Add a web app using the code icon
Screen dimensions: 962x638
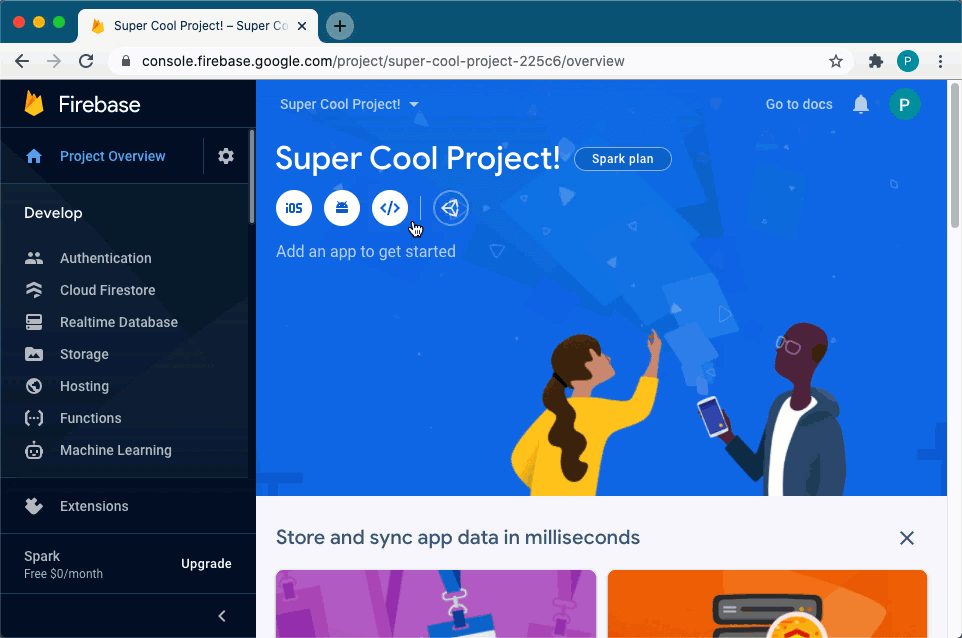(x=390, y=208)
